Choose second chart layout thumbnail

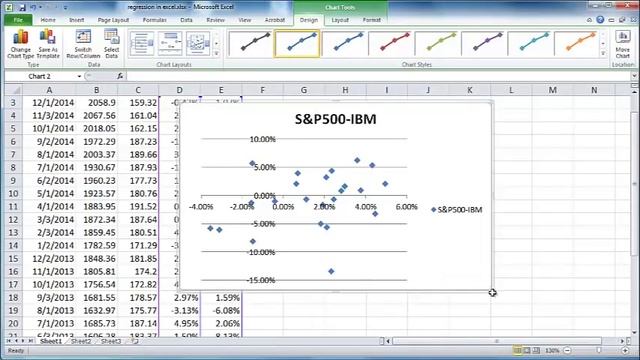pyautogui.click(x=170, y=43)
